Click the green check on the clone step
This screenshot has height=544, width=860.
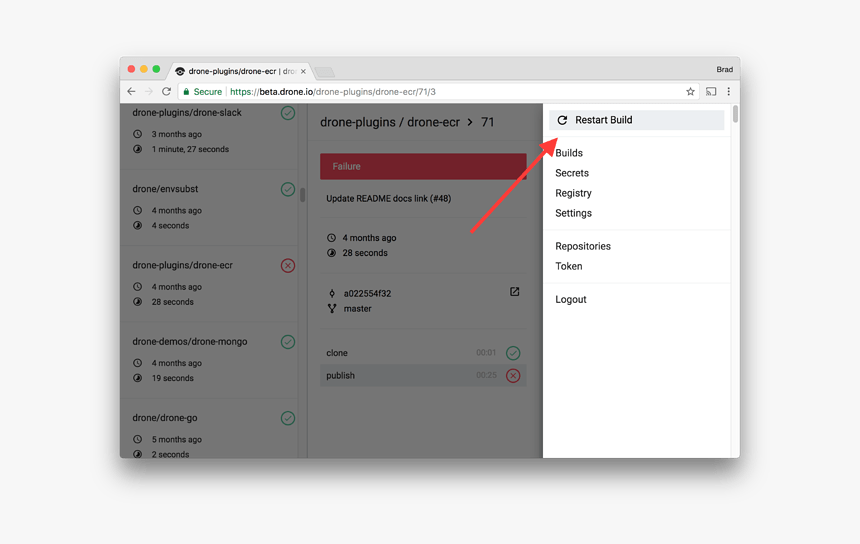coord(513,353)
